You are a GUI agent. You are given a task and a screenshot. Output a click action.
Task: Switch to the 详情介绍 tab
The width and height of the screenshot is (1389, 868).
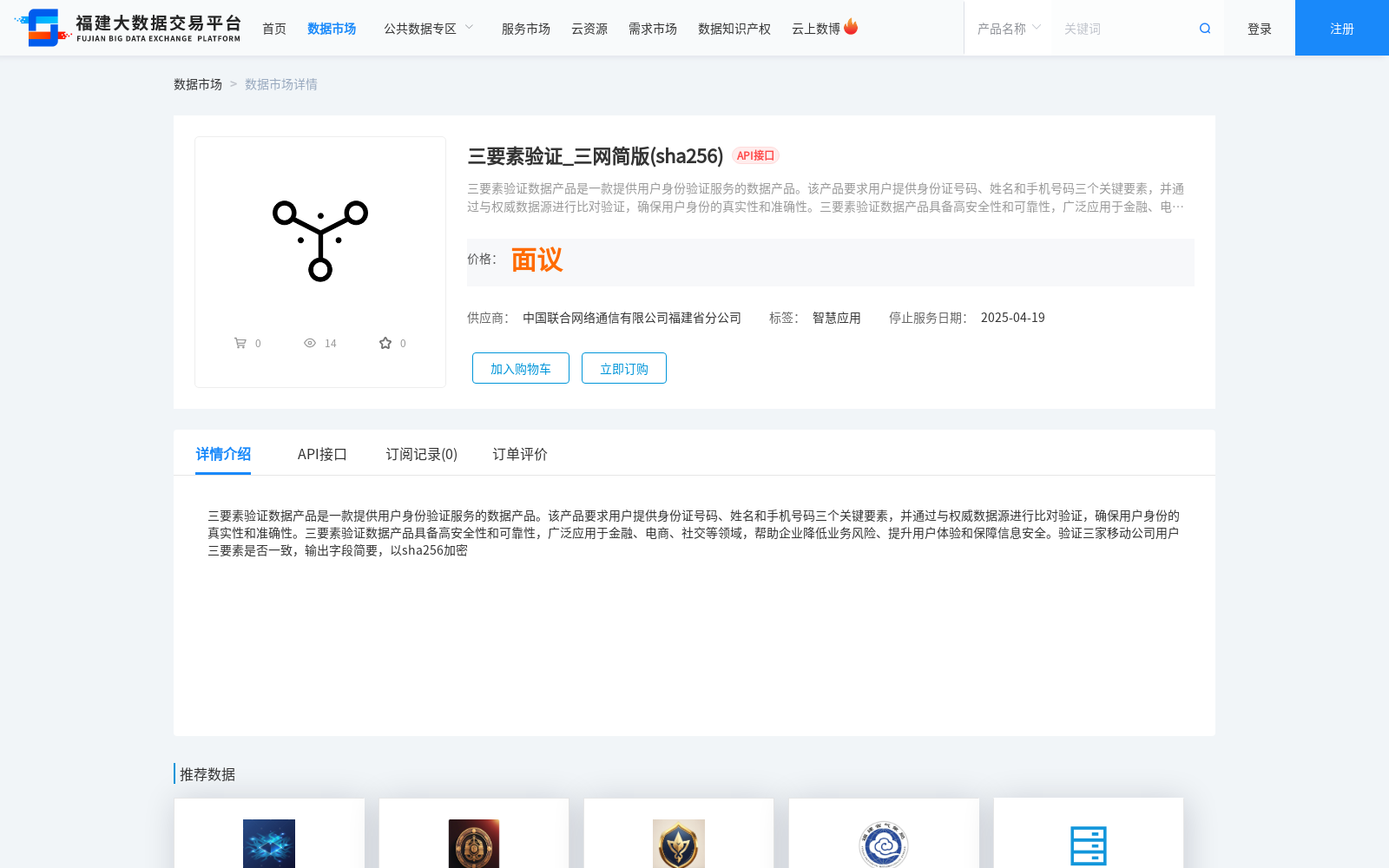coord(223,454)
